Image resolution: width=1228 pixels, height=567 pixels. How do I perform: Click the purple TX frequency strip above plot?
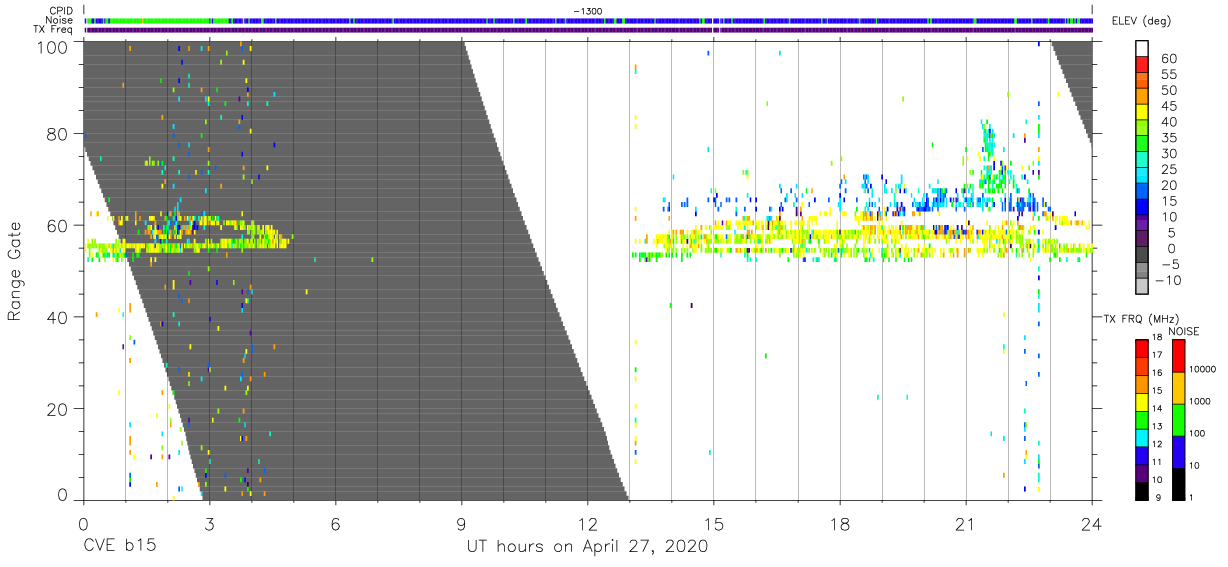click(588, 29)
